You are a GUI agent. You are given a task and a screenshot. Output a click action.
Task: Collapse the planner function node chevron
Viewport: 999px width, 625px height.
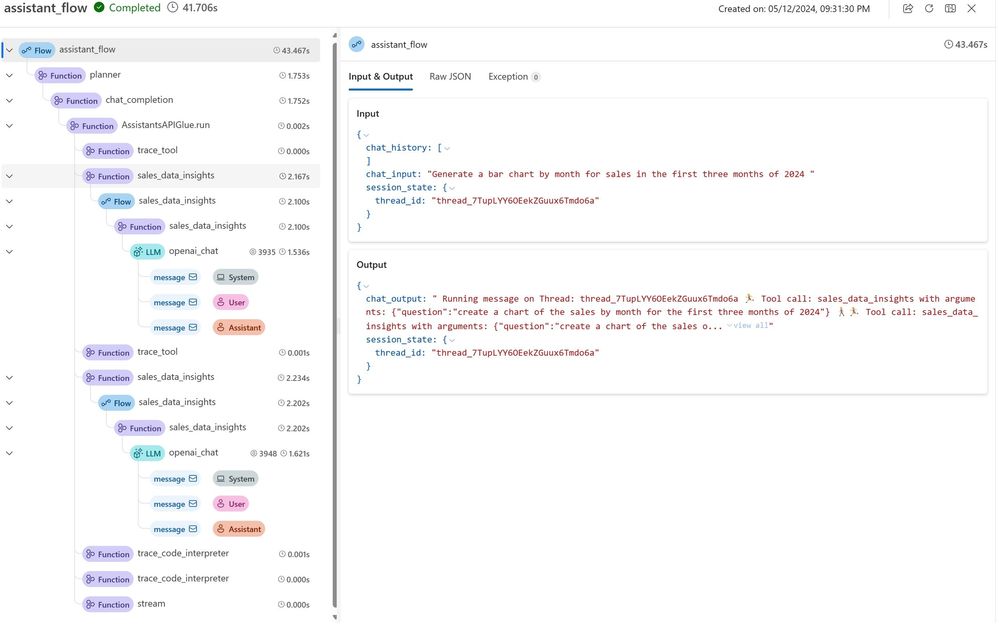pos(10,75)
